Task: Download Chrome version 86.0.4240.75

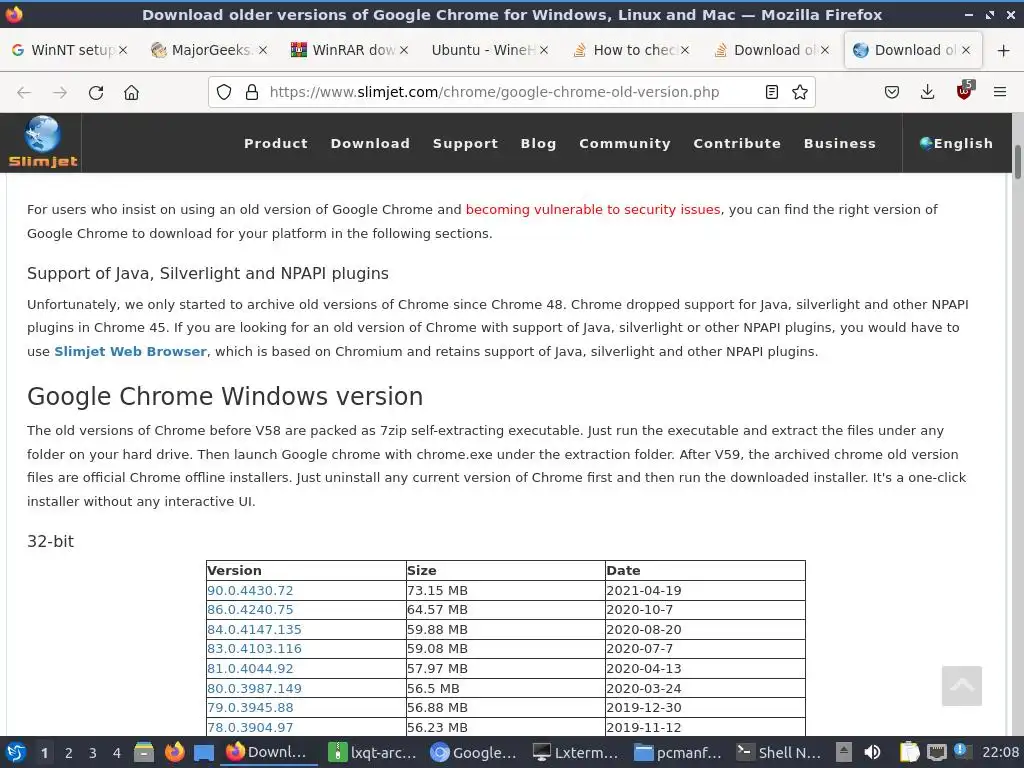Action: click(x=250, y=609)
